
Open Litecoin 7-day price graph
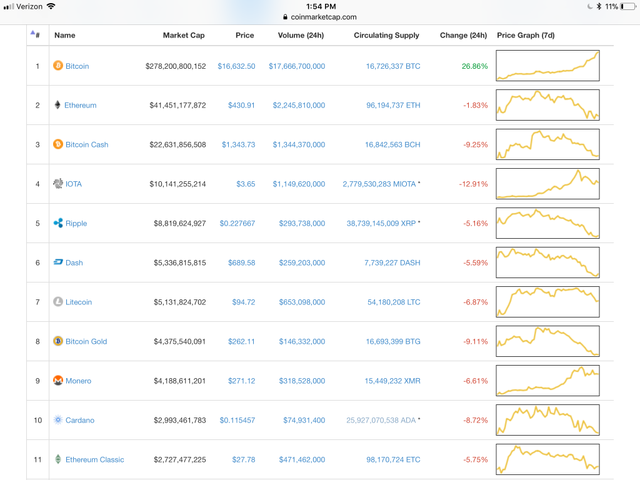click(548, 302)
